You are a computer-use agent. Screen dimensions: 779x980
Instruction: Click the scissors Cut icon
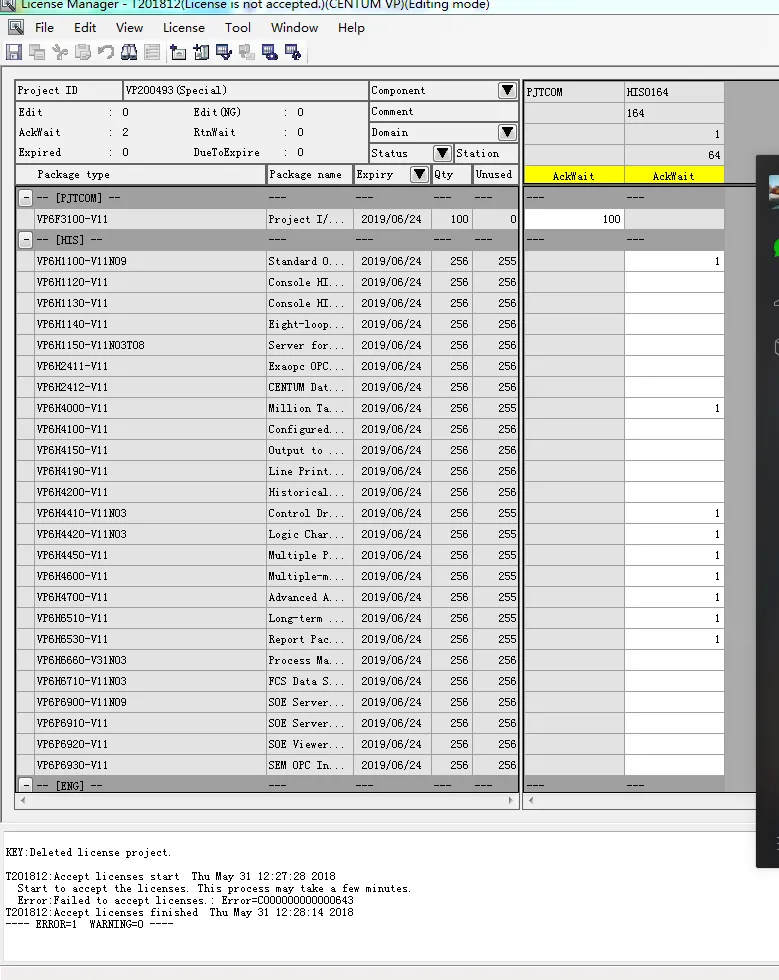60,52
